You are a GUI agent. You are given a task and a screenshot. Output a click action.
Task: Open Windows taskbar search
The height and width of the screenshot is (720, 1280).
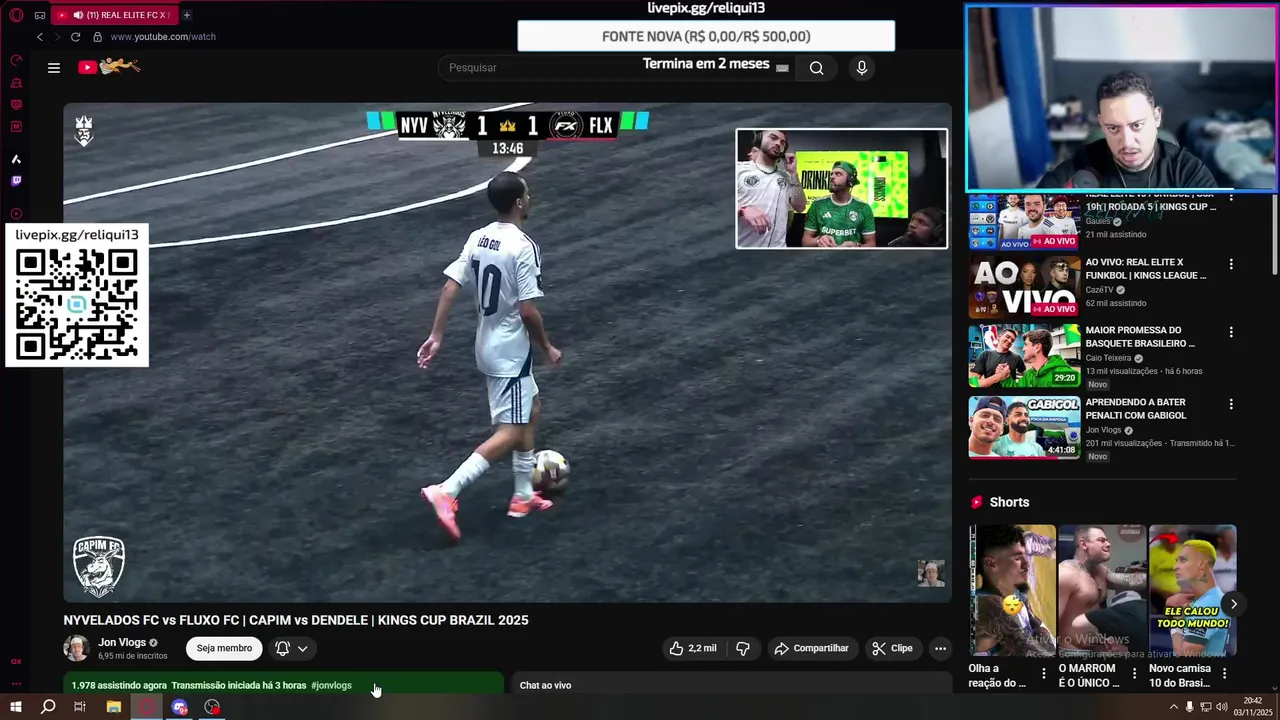point(48,707)
